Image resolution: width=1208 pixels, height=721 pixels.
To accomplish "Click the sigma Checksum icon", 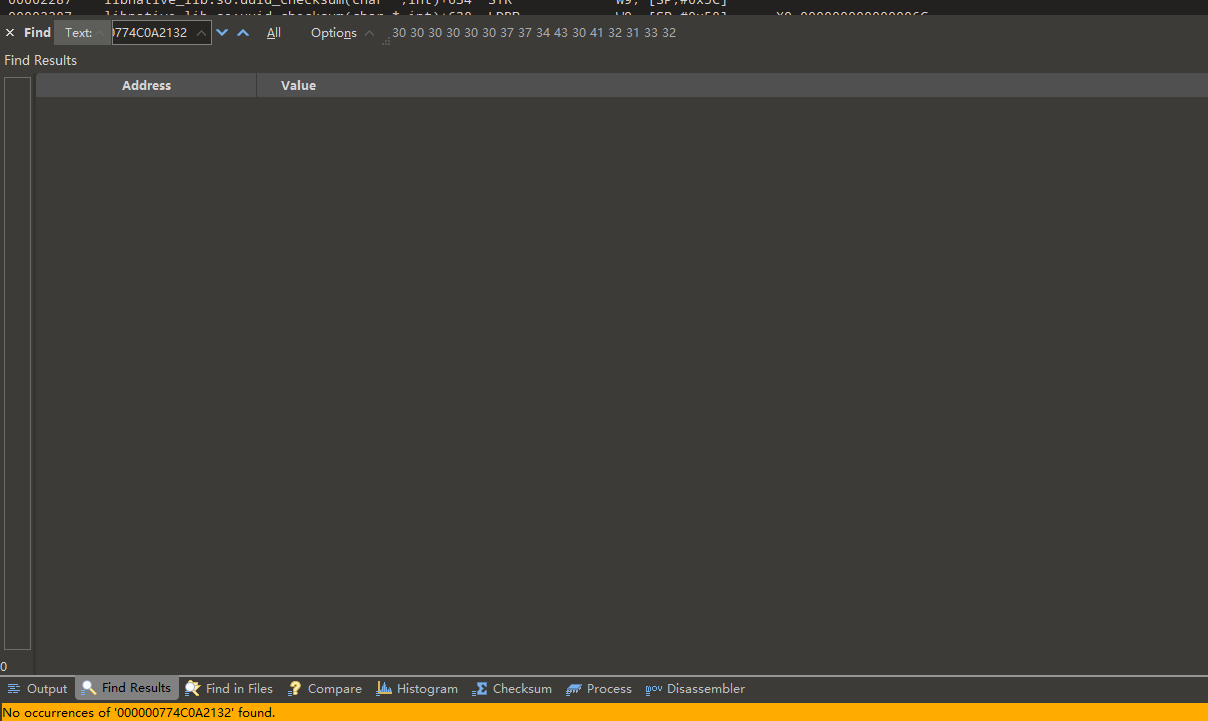I will [x=480, y=689].
